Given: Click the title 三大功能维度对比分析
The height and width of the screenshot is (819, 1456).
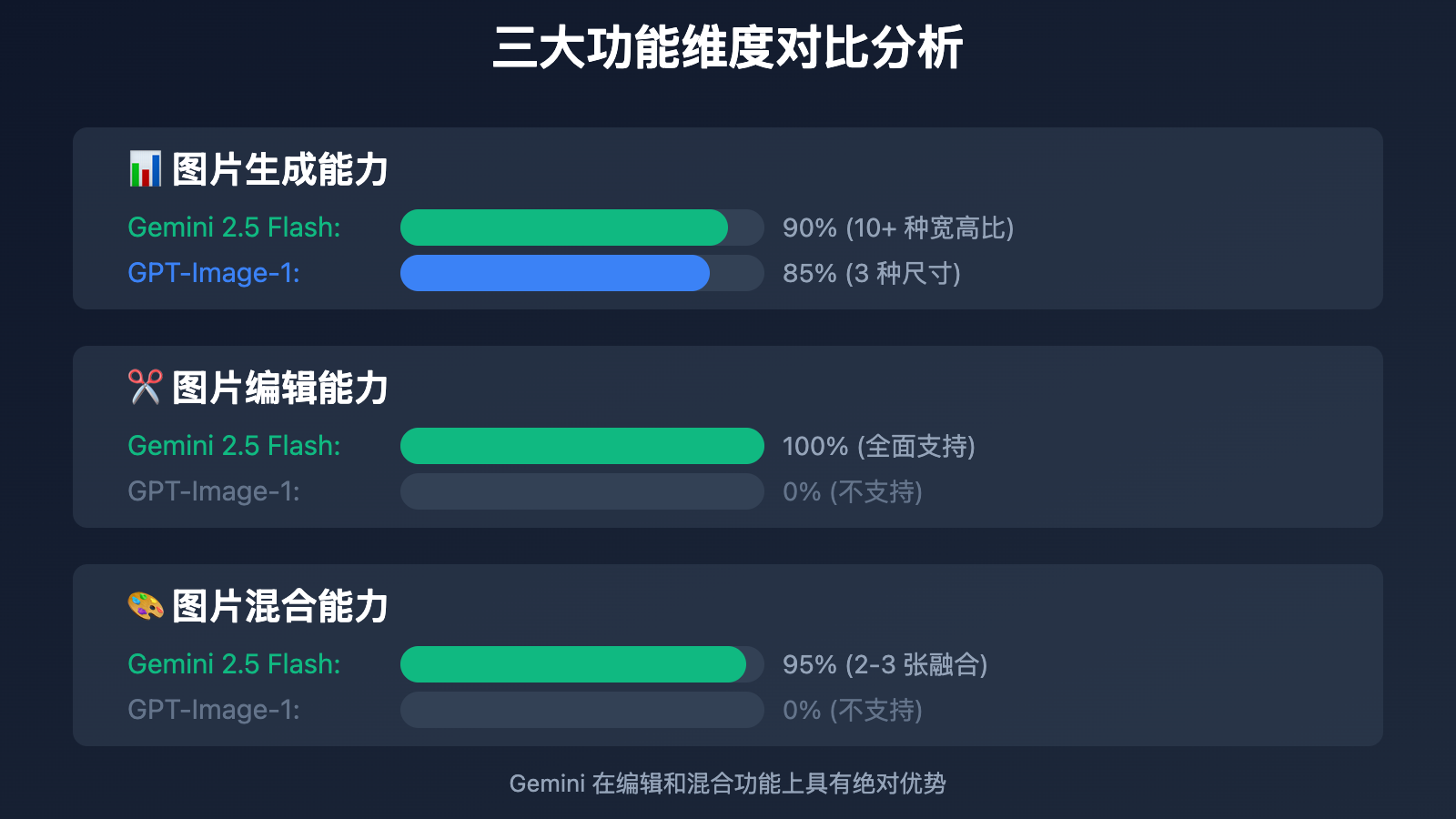Looking at the screenshot, I should [728, 47].
